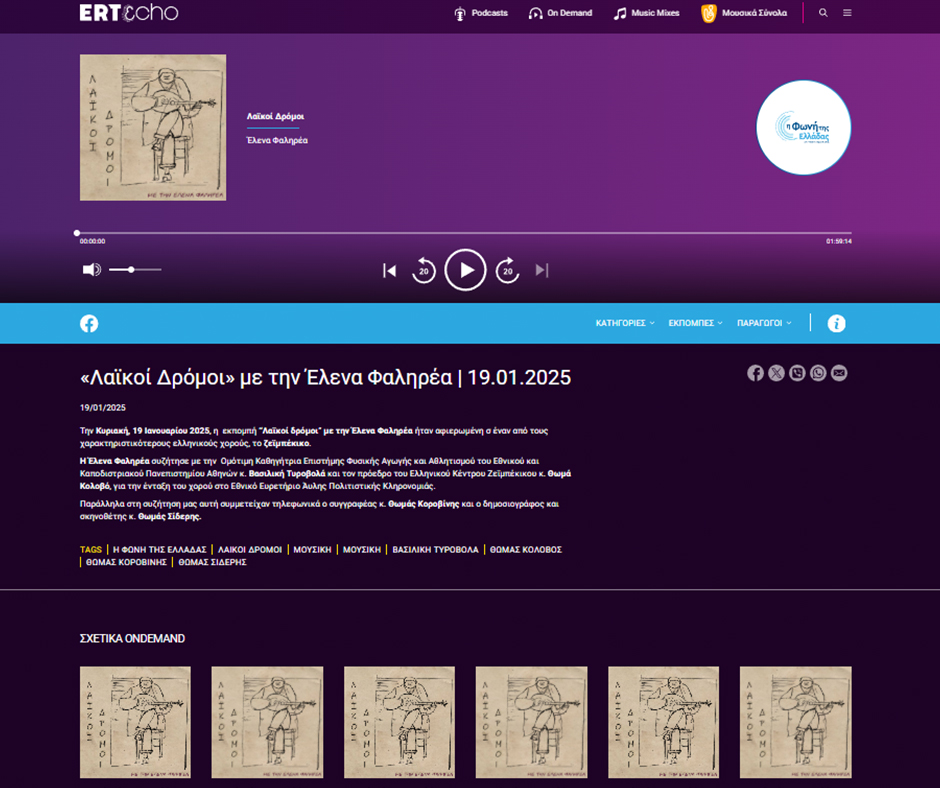
Task: Click the total duration 01:59:14
Action: coord(839,241)
